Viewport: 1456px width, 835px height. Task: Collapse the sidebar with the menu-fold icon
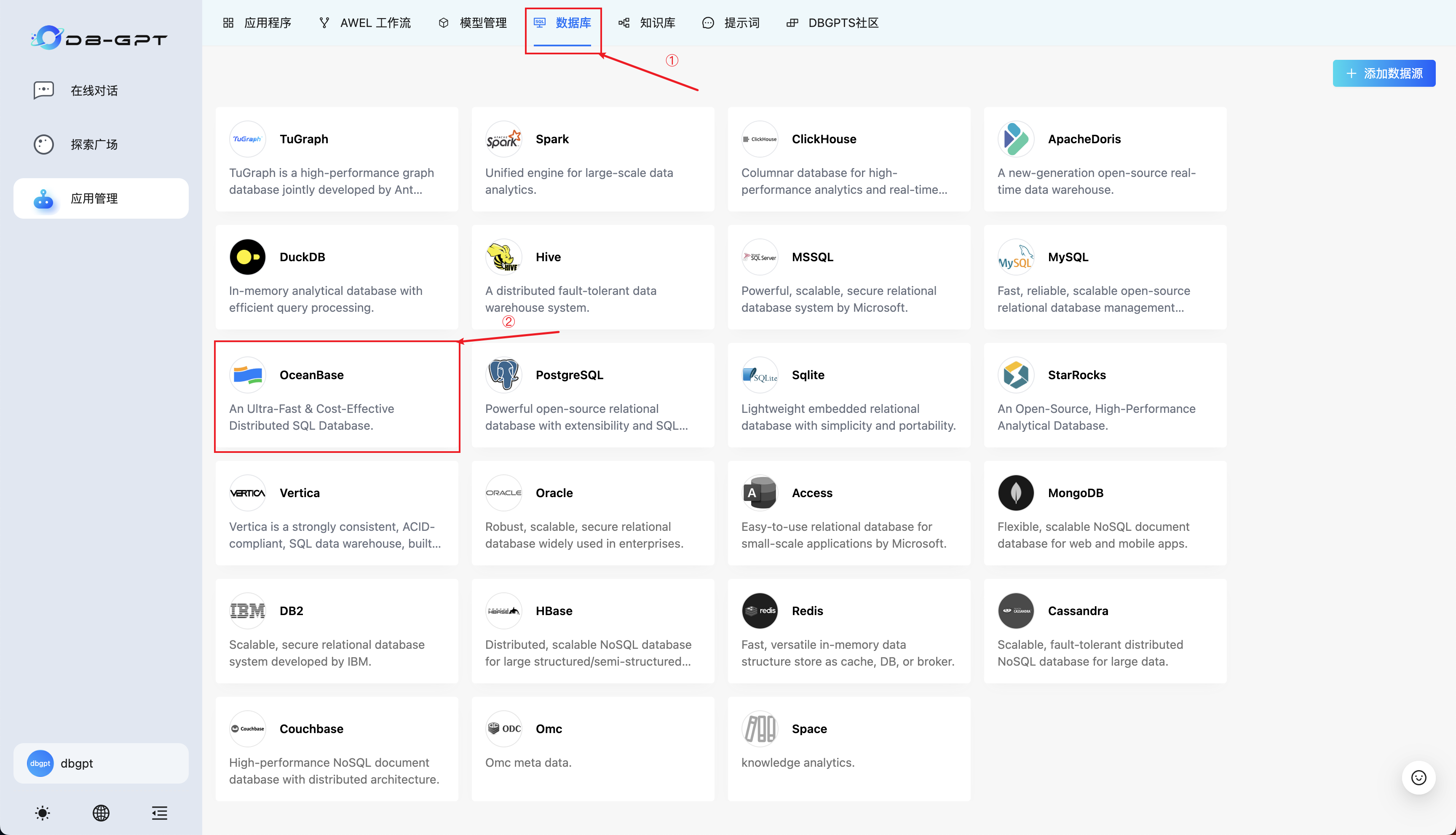click(159, 813)
